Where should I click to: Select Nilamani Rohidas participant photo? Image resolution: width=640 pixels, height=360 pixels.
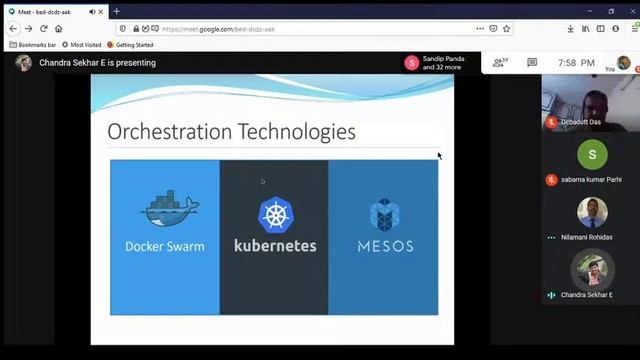tap(592, 212)
